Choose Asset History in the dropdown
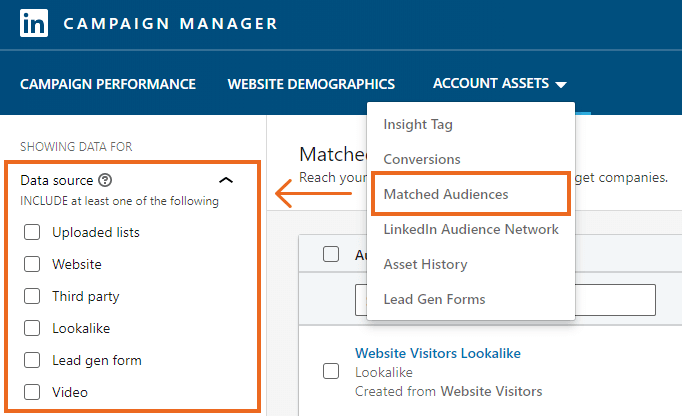 [425, 264]
